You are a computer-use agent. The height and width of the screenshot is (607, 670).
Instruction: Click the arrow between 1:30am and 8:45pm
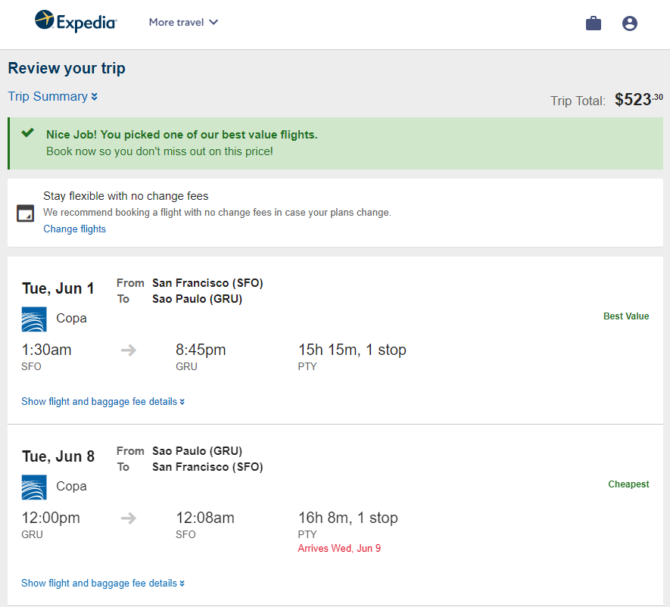(129, 350)
